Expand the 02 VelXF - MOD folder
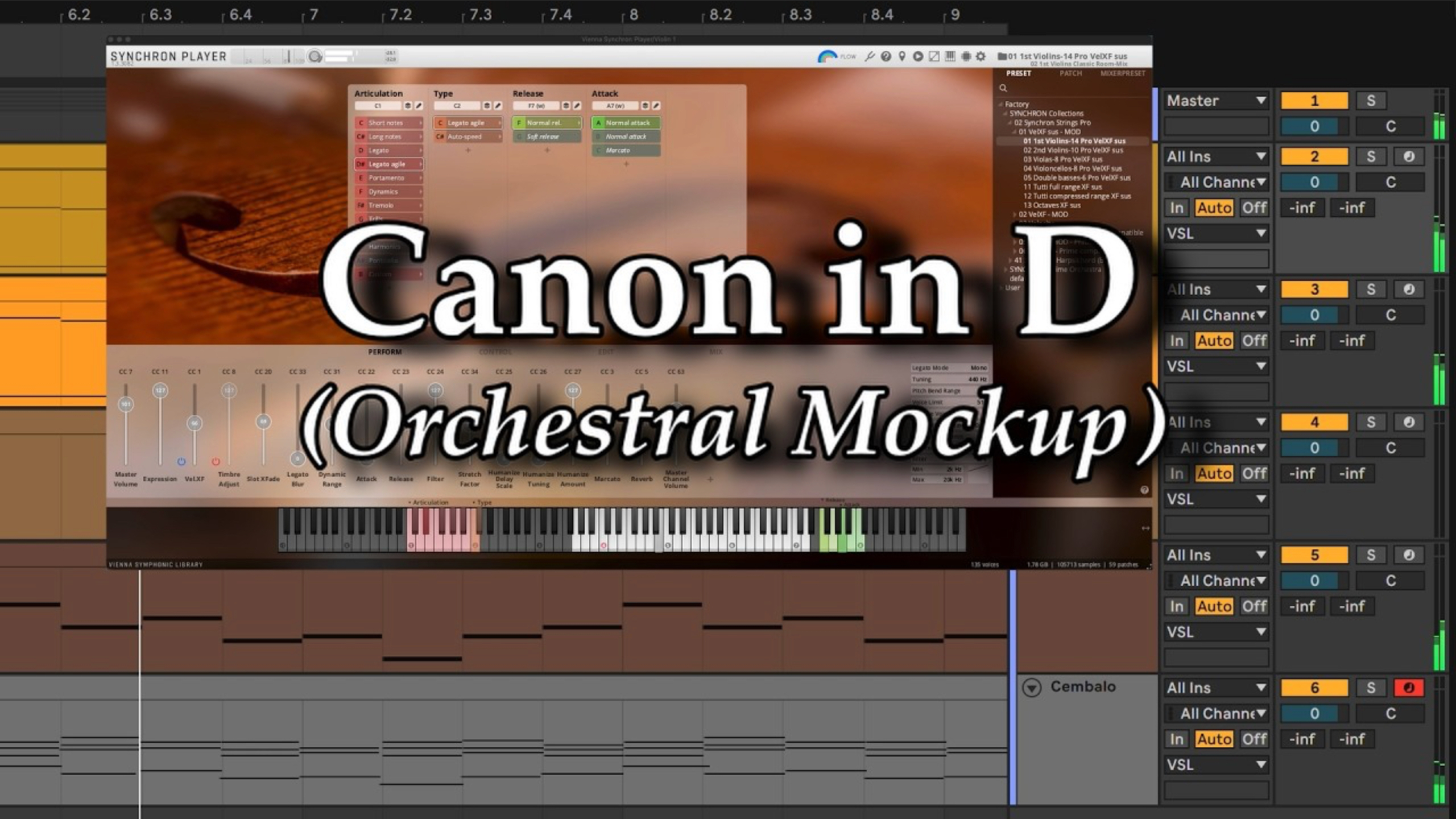Viewport: 1456px width, 819px height. 1015,214
